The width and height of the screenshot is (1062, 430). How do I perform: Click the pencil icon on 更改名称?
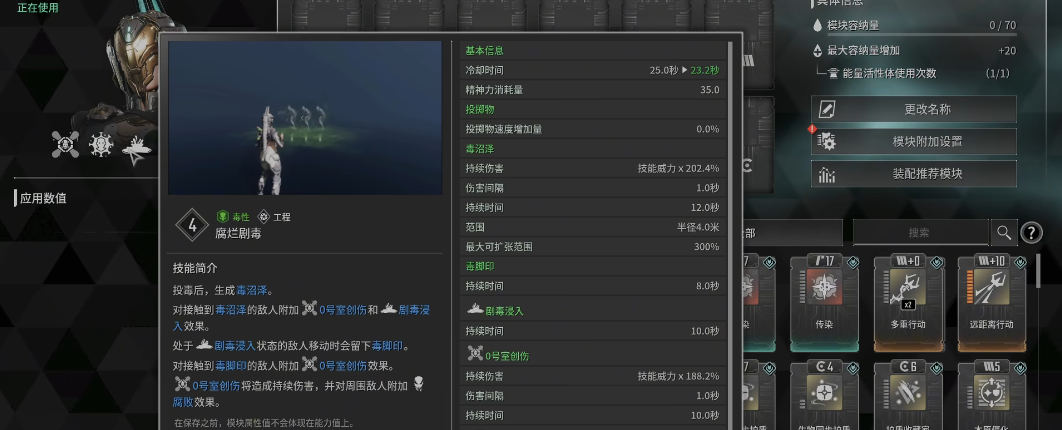[x=827, y=109]
